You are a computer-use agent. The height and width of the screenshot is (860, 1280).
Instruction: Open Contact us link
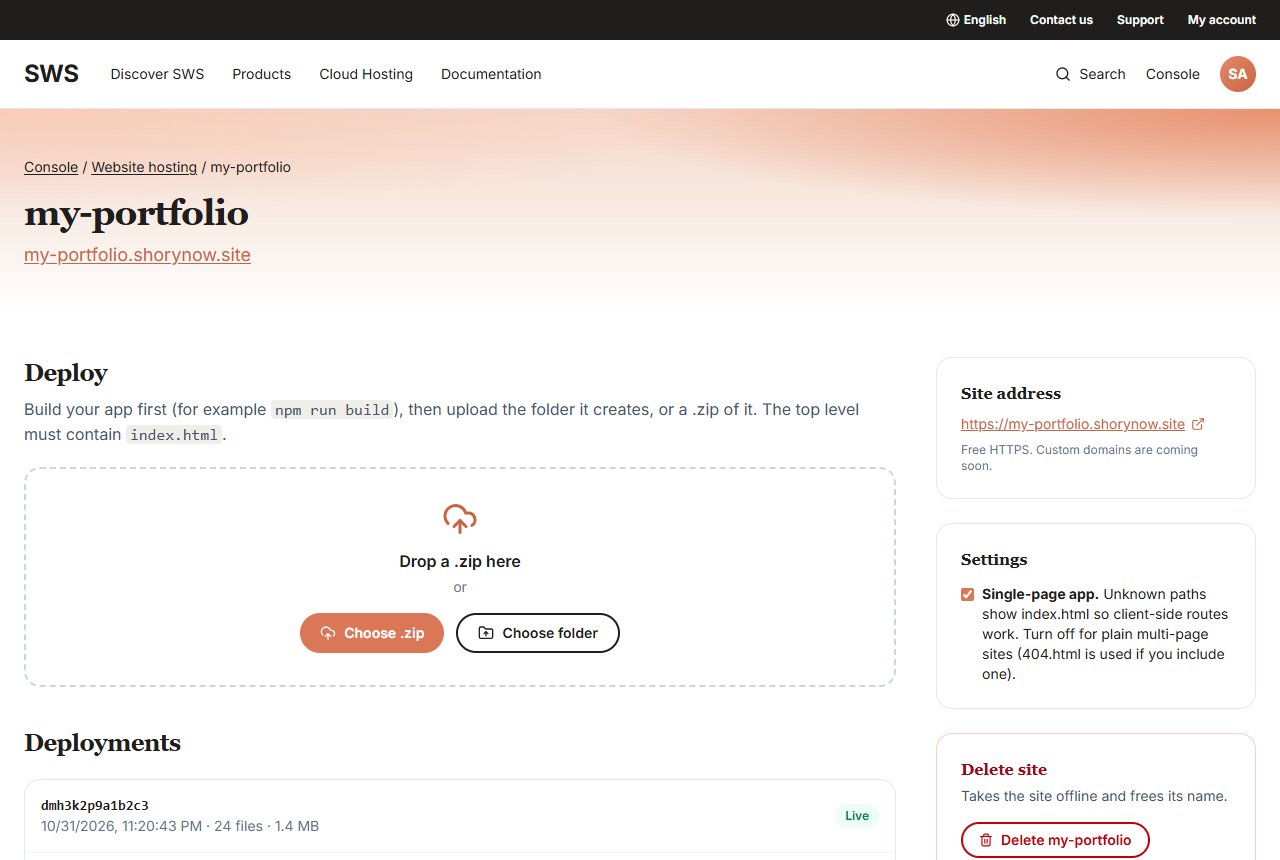click(x=1061, y=20)
